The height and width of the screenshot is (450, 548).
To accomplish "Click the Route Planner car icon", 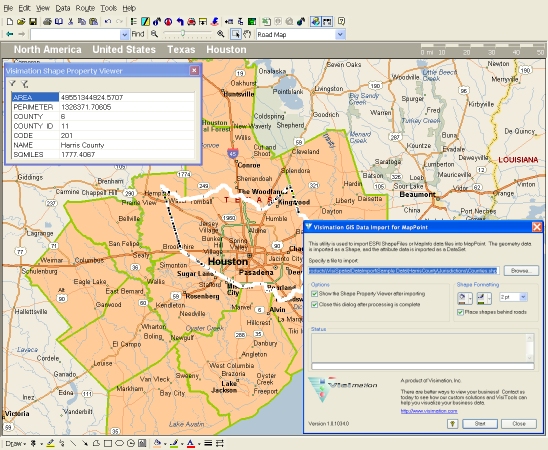I will click(x=191, y=22).
